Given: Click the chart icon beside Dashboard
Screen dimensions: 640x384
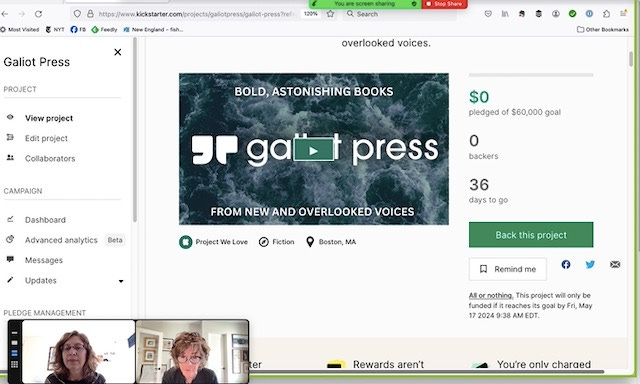Looking at the screenshot, I should 10,219.
